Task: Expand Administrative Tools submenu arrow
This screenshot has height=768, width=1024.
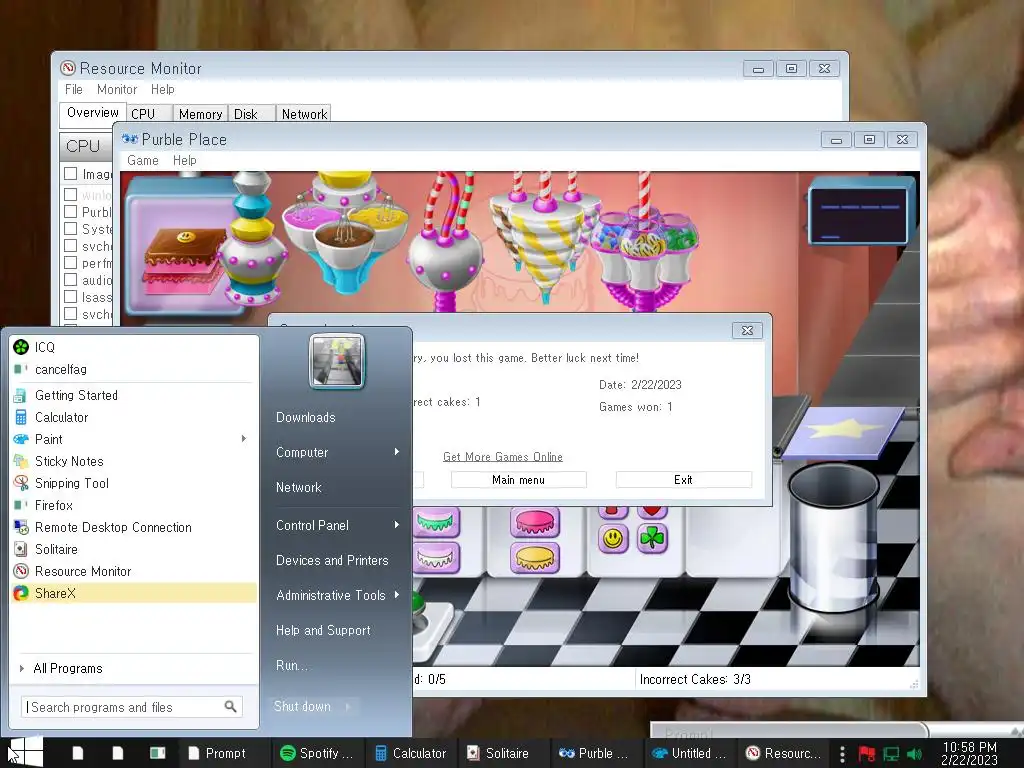Action: (x=396, y=595)
